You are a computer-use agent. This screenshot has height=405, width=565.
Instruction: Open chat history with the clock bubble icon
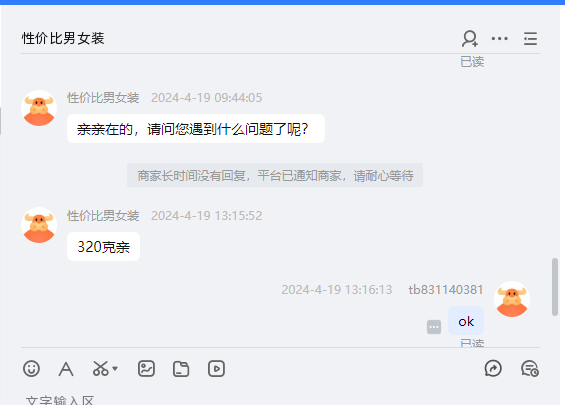(x=530, y=369)
